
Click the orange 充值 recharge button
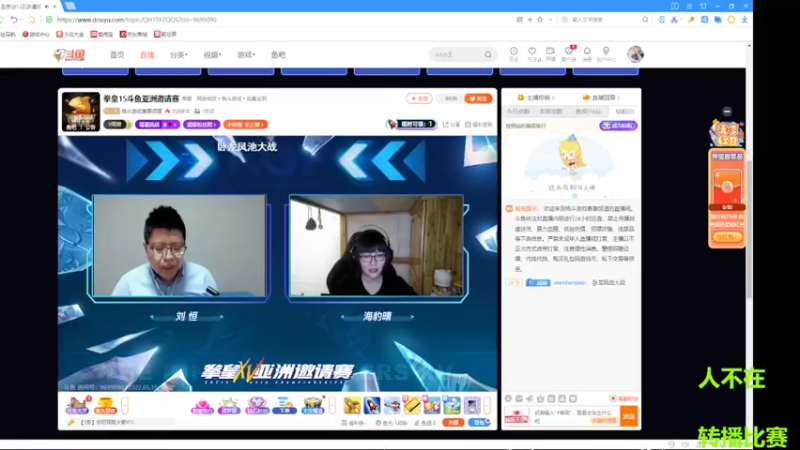(x=453, y=422)
